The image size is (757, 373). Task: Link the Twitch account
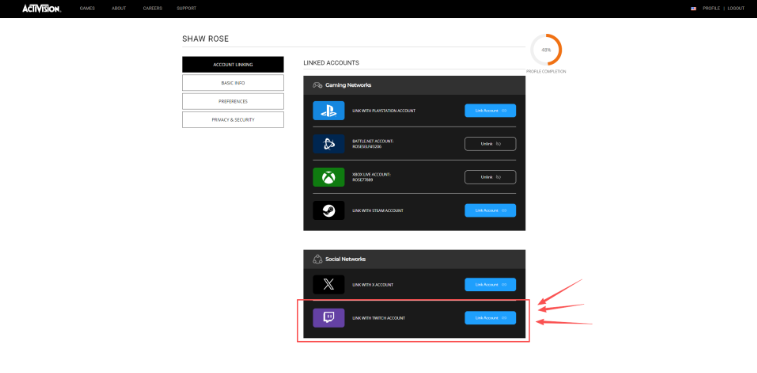coord(490,318)
